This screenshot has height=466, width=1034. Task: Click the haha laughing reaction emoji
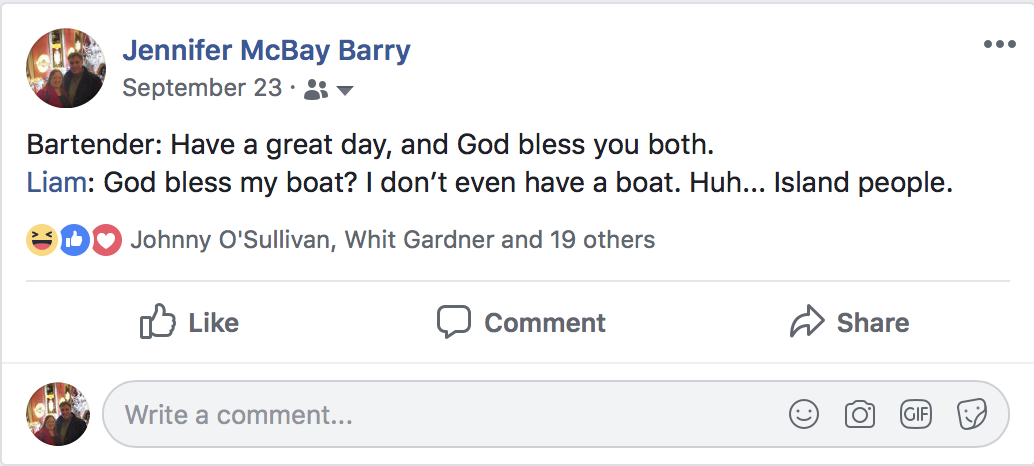(42, 240)
